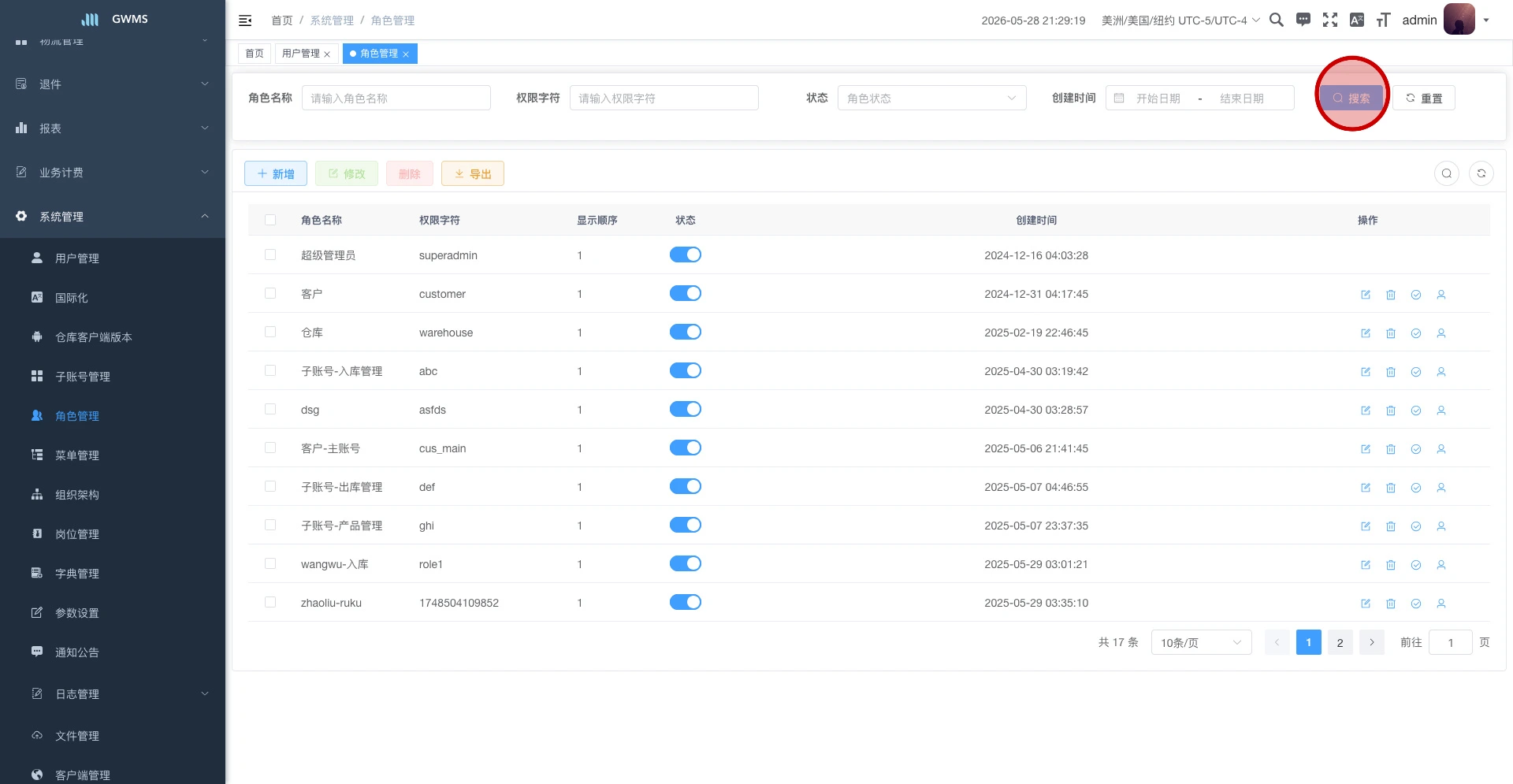The height and width of the screenshot is (784, 1513).
Task: Edit the zhaoliu-ruku role row icon
Action: (1366, 604)
